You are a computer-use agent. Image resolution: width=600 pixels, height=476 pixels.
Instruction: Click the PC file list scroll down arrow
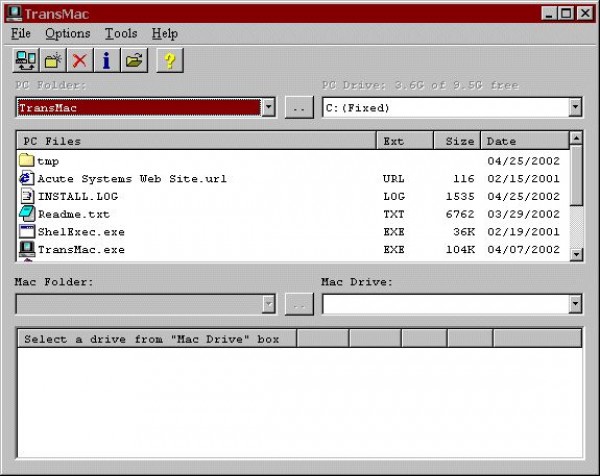(576, 254)
